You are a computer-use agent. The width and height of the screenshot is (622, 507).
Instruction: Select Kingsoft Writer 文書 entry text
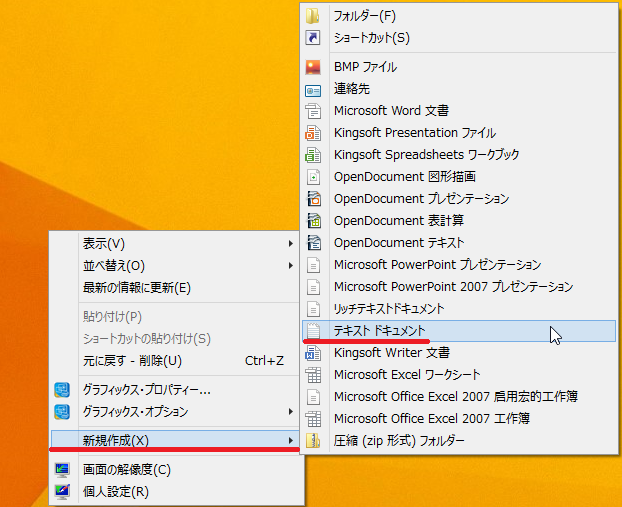[x=392, y=353]
